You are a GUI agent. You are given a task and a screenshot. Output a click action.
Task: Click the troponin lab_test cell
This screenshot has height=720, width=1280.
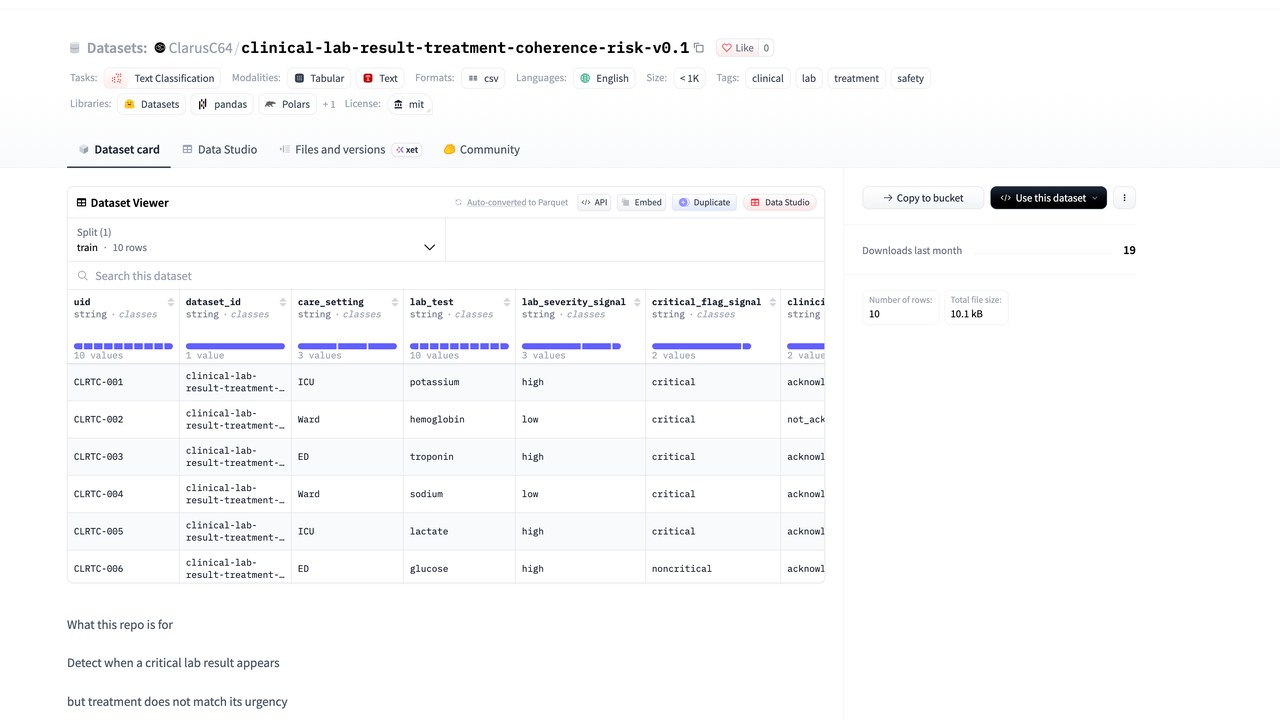pos(460,457)
